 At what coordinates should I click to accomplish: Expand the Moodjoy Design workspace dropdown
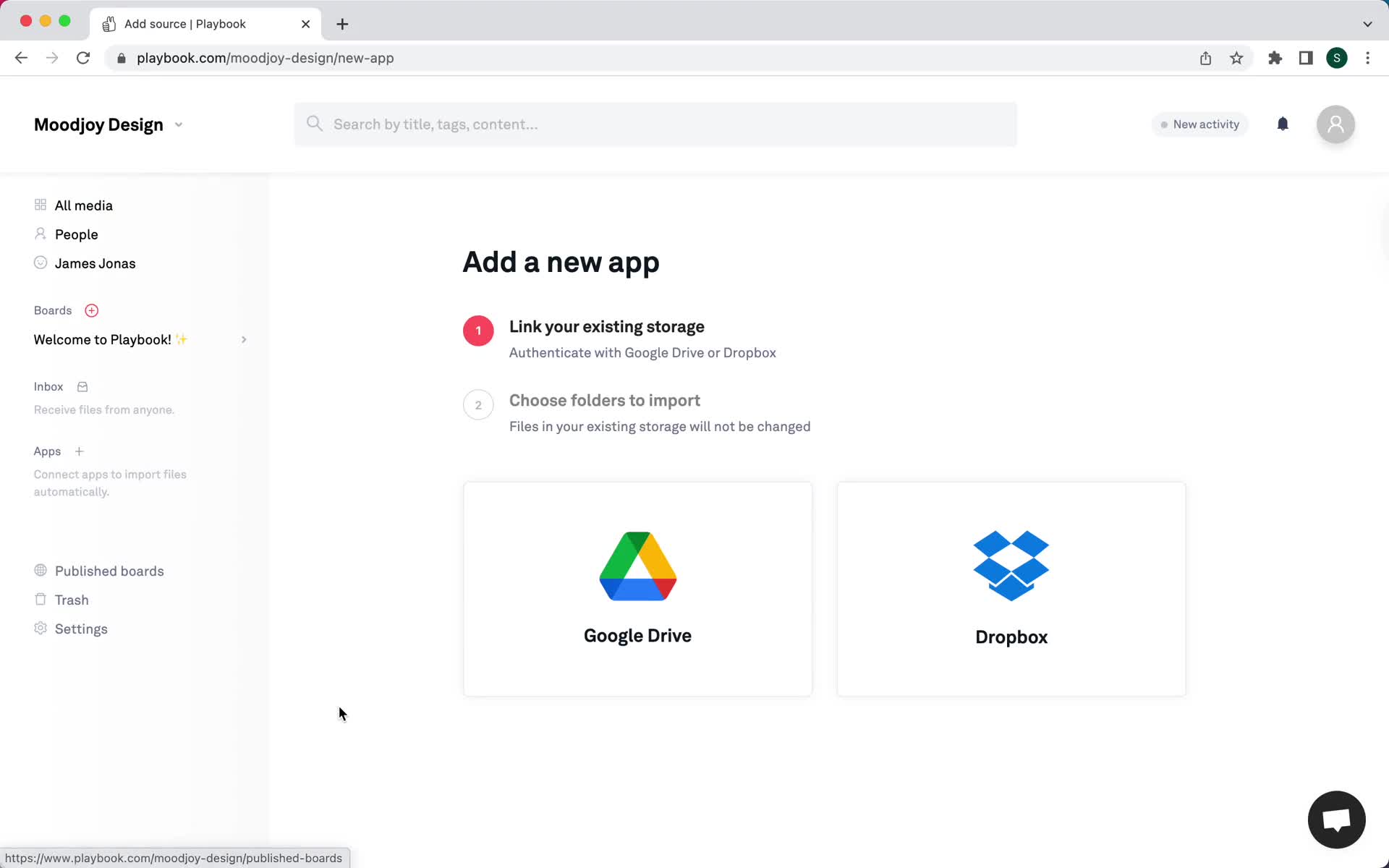tap(178, 125)
